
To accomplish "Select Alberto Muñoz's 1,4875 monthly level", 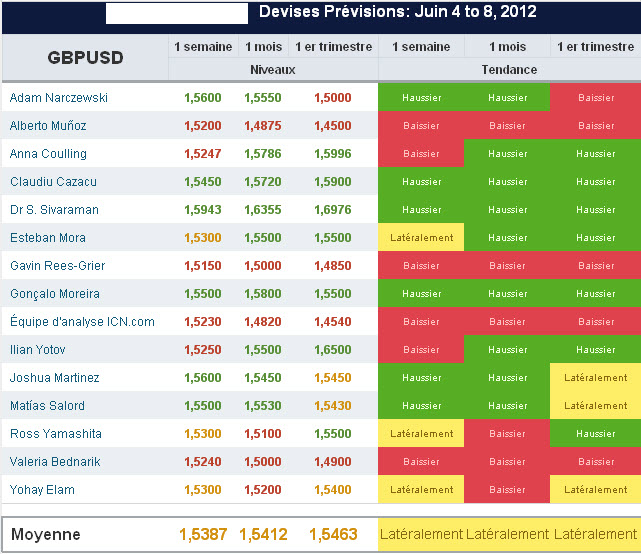I will coord(263,126).
